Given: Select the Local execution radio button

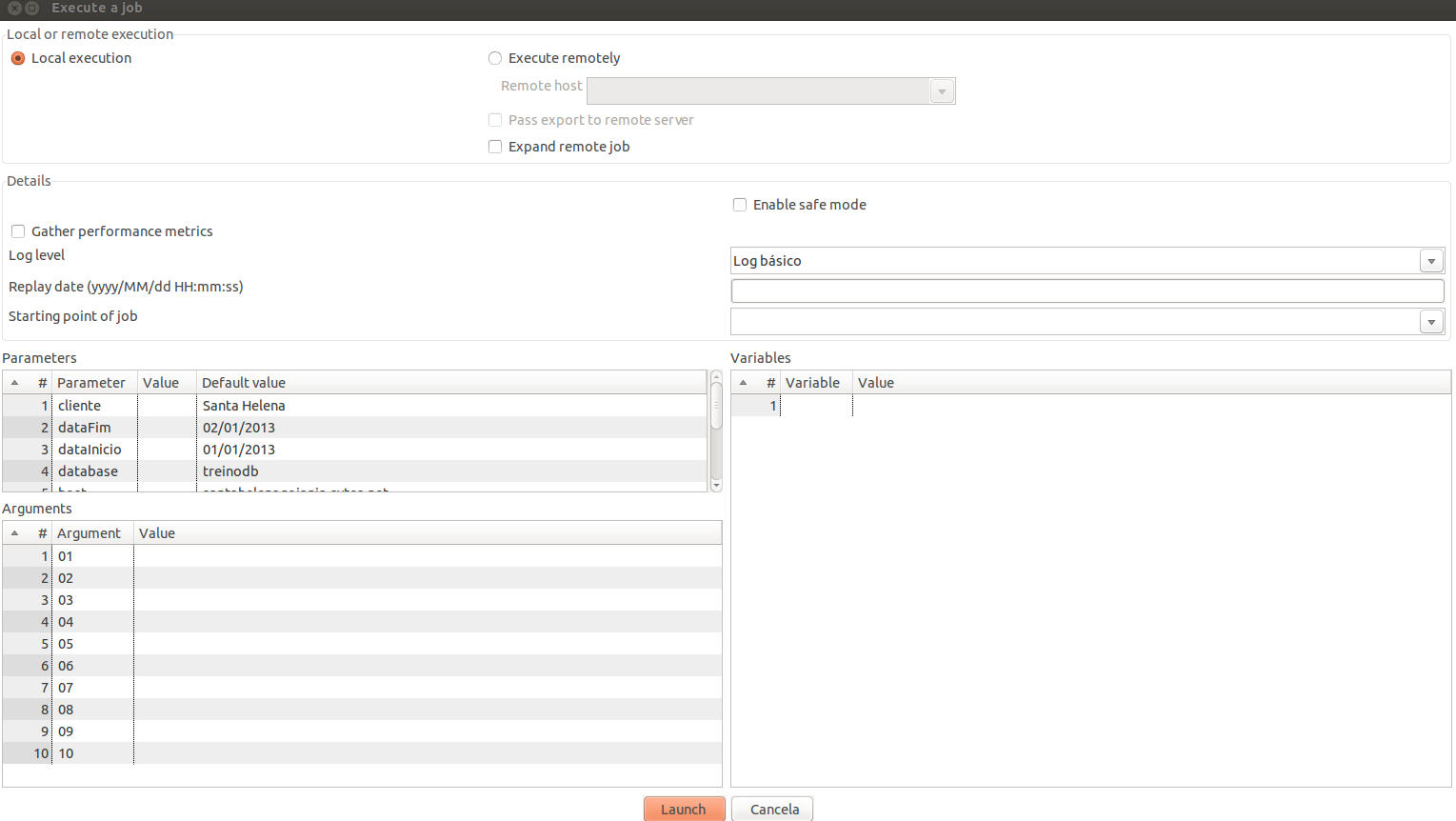Looking at the screenshot, I should [18, 58].
